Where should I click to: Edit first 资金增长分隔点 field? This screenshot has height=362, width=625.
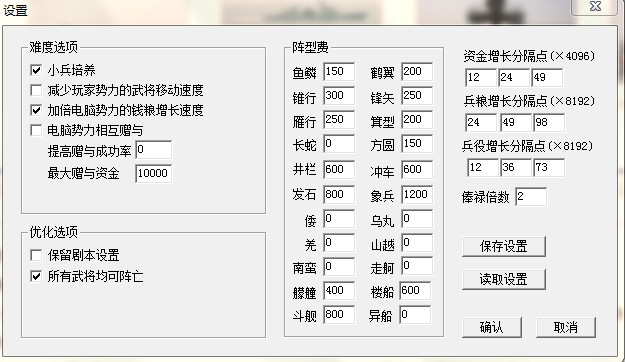point(481,77)
